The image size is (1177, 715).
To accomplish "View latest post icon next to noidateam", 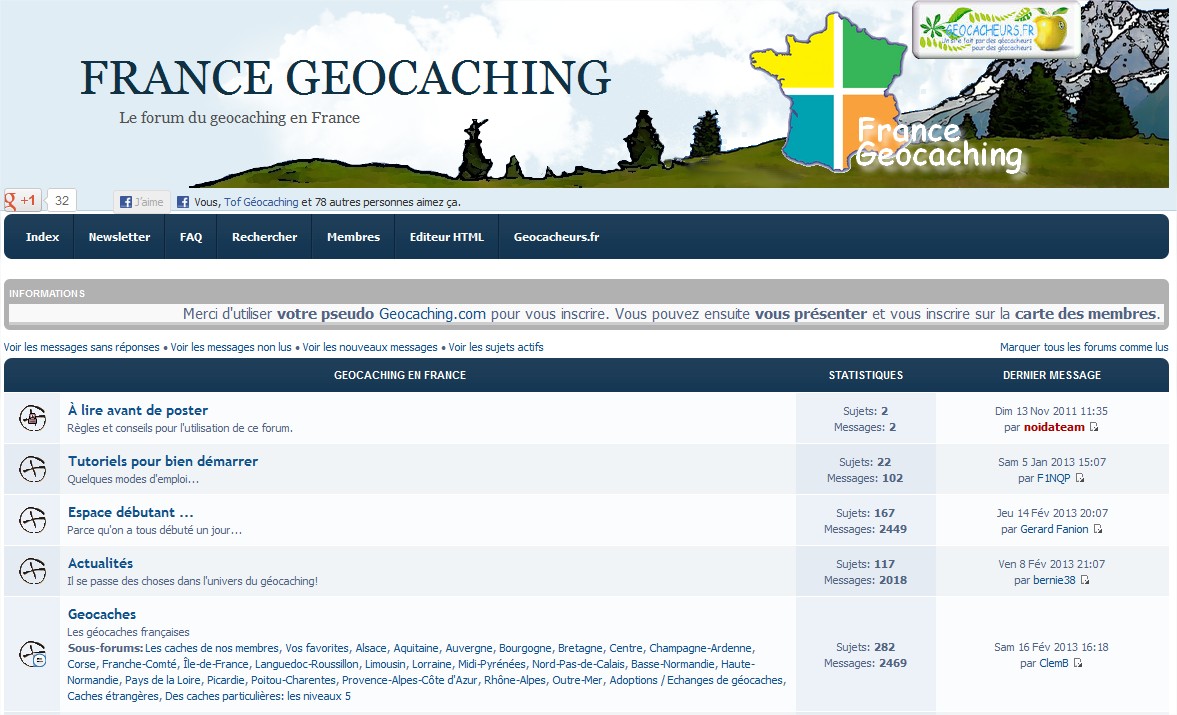I will 1094,427.
